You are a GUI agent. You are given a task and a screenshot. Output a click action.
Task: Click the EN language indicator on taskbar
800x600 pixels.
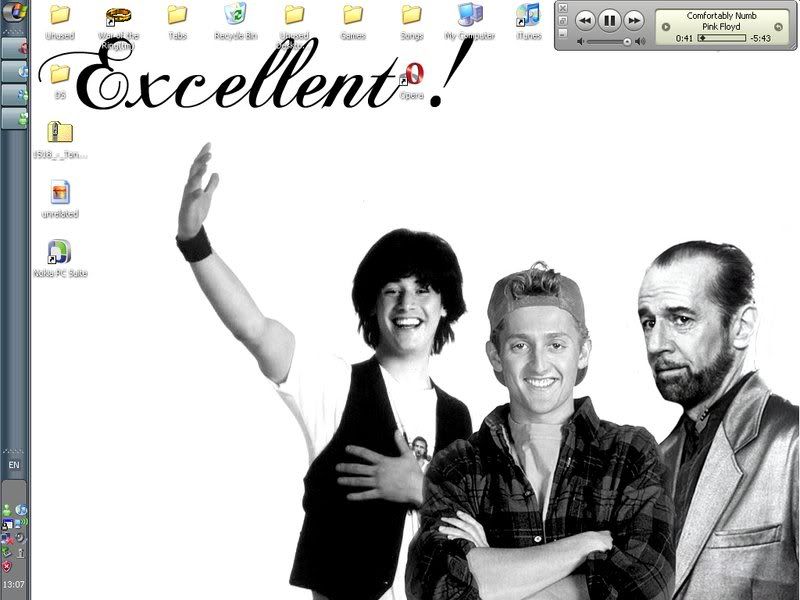(14, 466)
